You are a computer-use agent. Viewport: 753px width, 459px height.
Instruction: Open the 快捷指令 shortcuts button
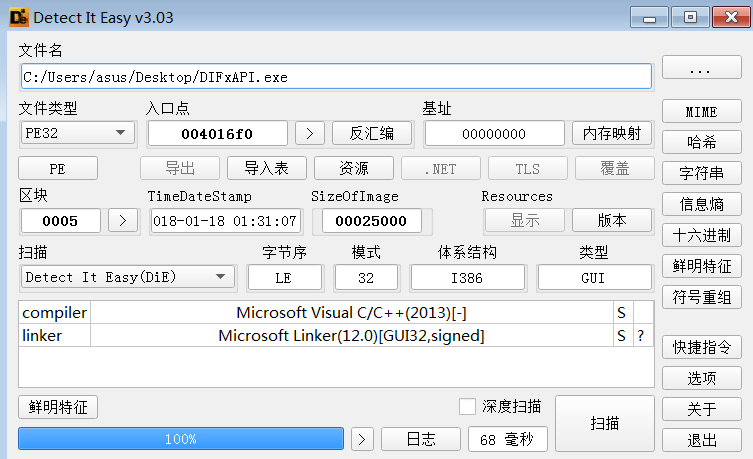pyautogui.click(x=702, y=347)
